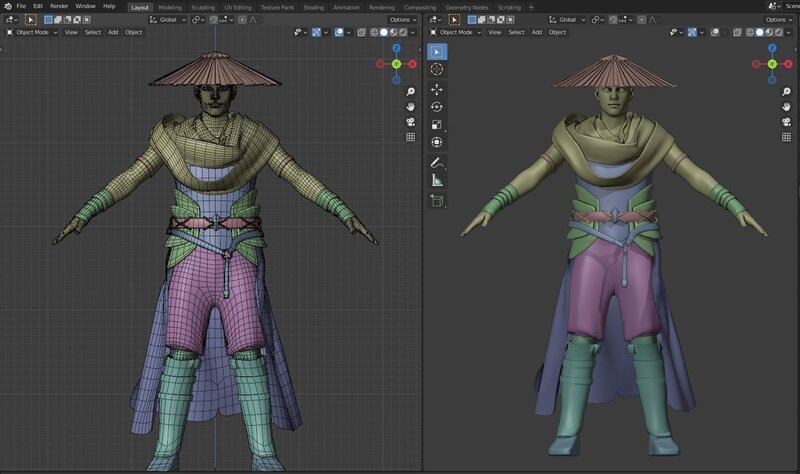Image resolution: width=800 pixels, height=474 pixels.
Task: Select the Annotate pencil tool
Action: click(437, 162)
